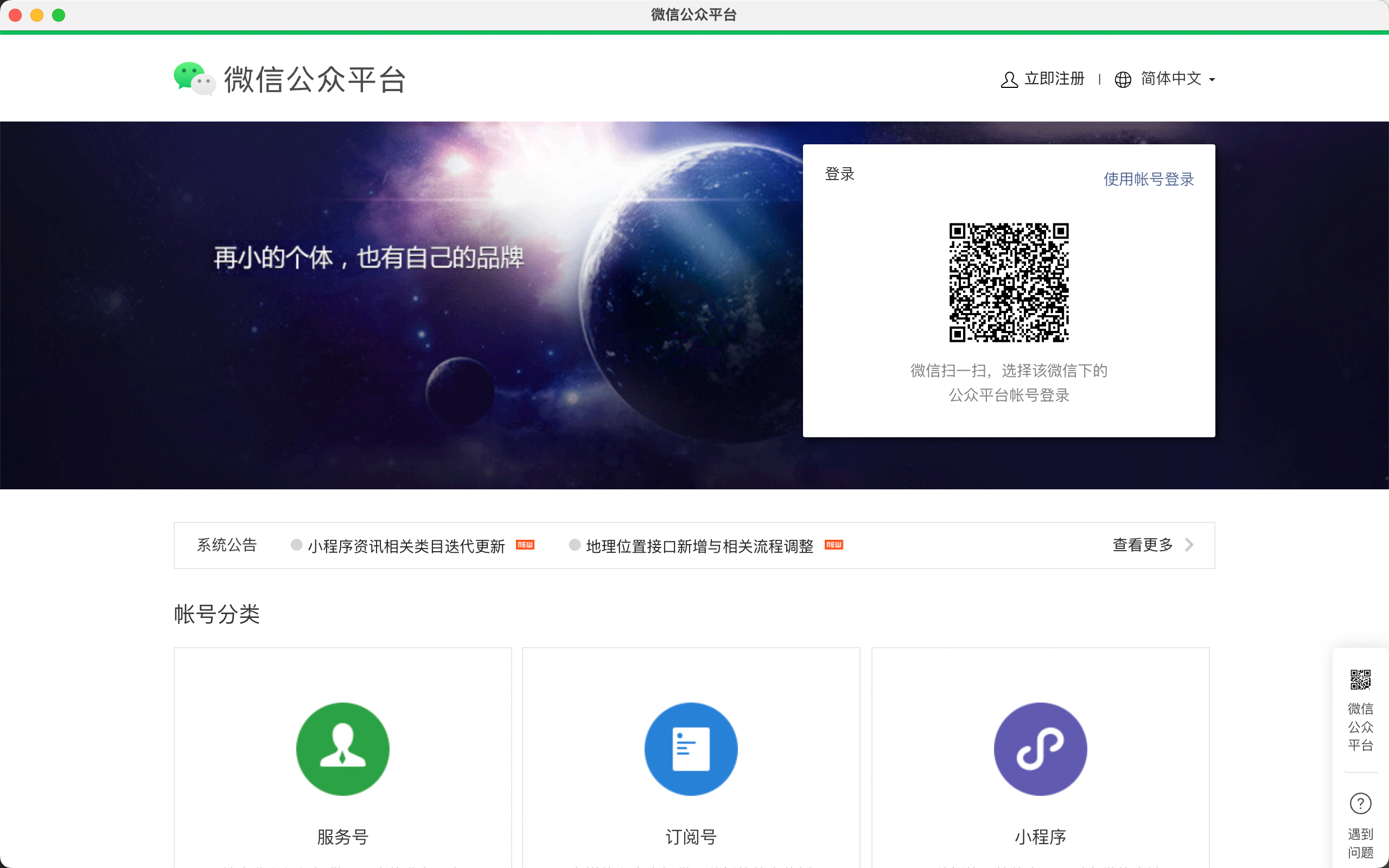Minimize the window with the yellow button
The height and width of the screenshot is (868, 1389).
37,15
